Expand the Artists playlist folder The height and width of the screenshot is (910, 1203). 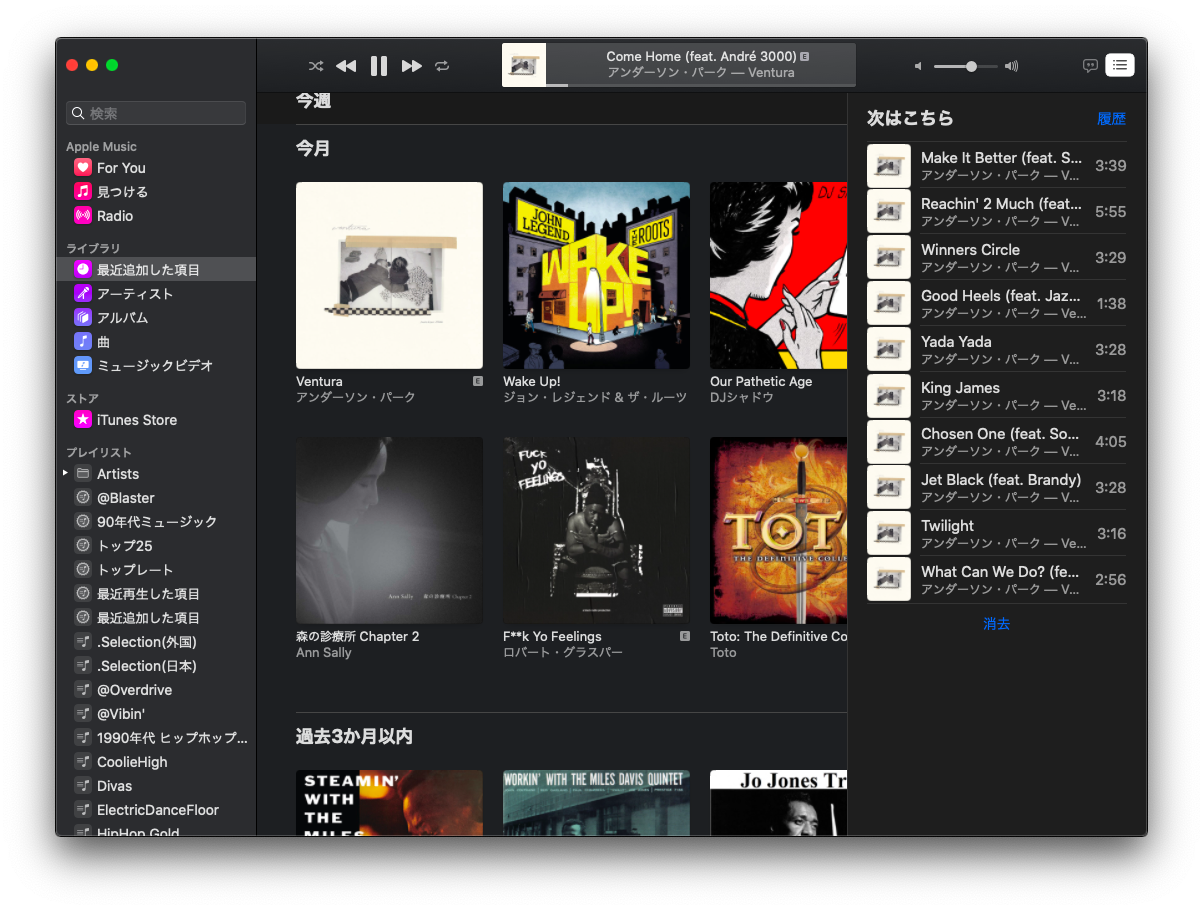point(66,473)
